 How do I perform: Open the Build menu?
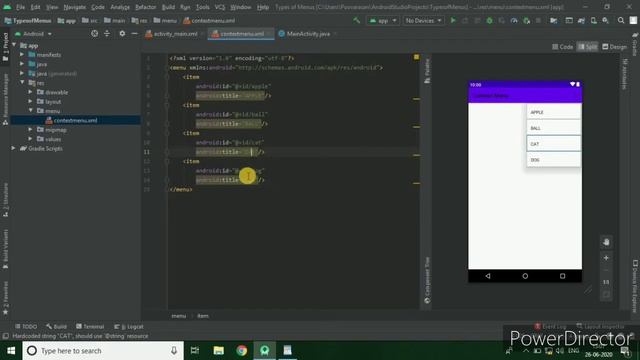tap(168, 7)
